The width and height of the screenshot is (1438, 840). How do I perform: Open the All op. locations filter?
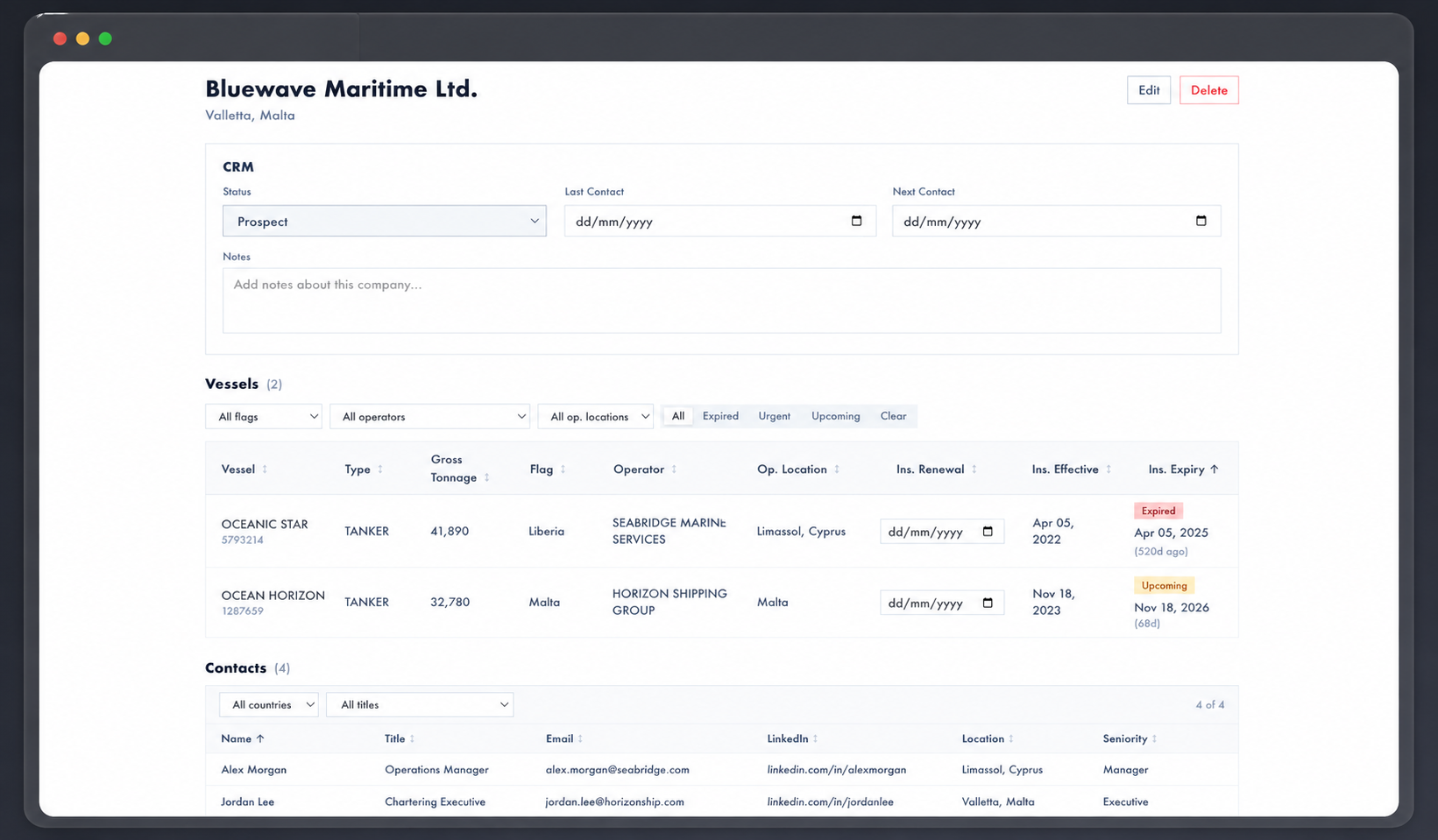click(x=596, y=416)
